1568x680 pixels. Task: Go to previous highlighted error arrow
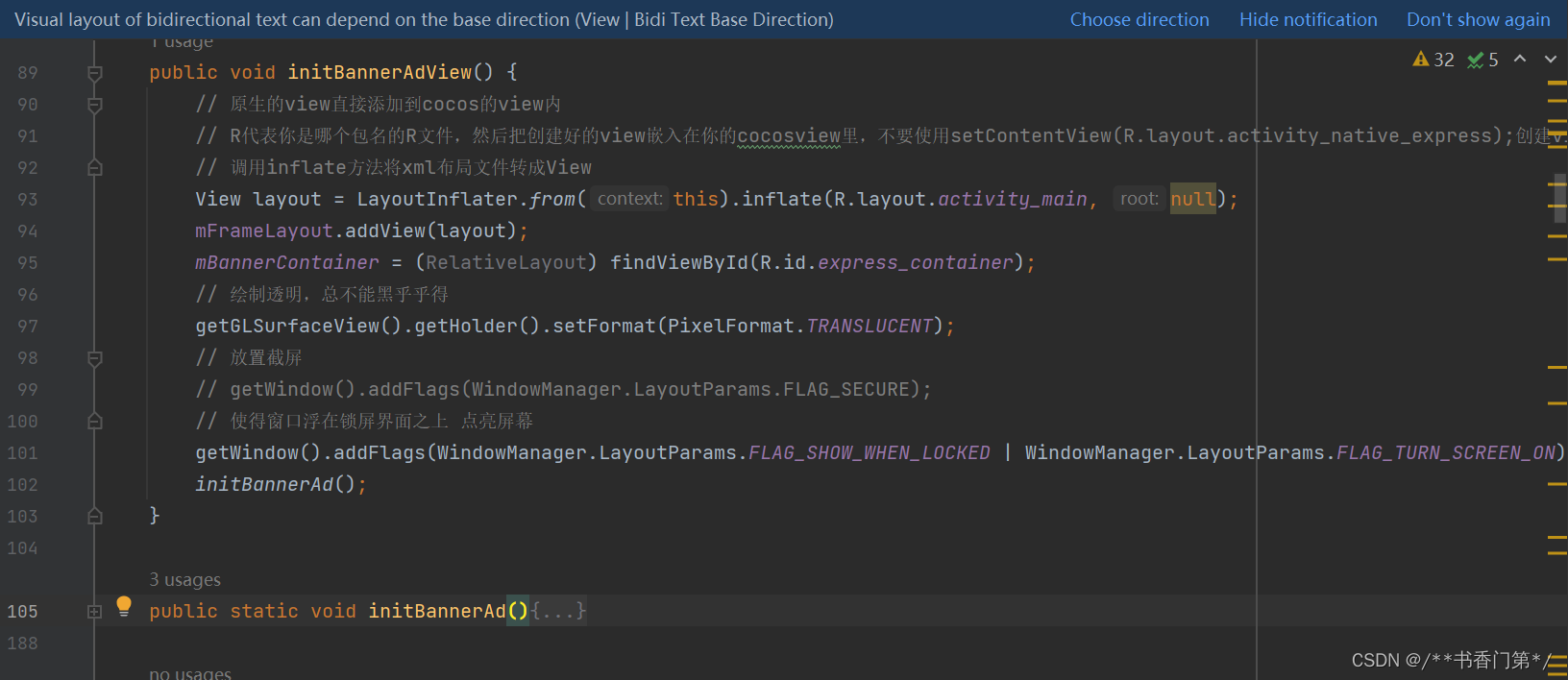[1520, 59]
